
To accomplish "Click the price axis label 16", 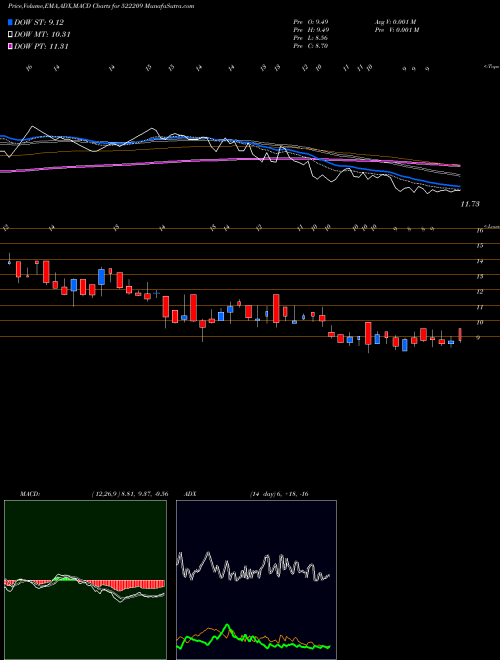I will [x=479, y=231].
